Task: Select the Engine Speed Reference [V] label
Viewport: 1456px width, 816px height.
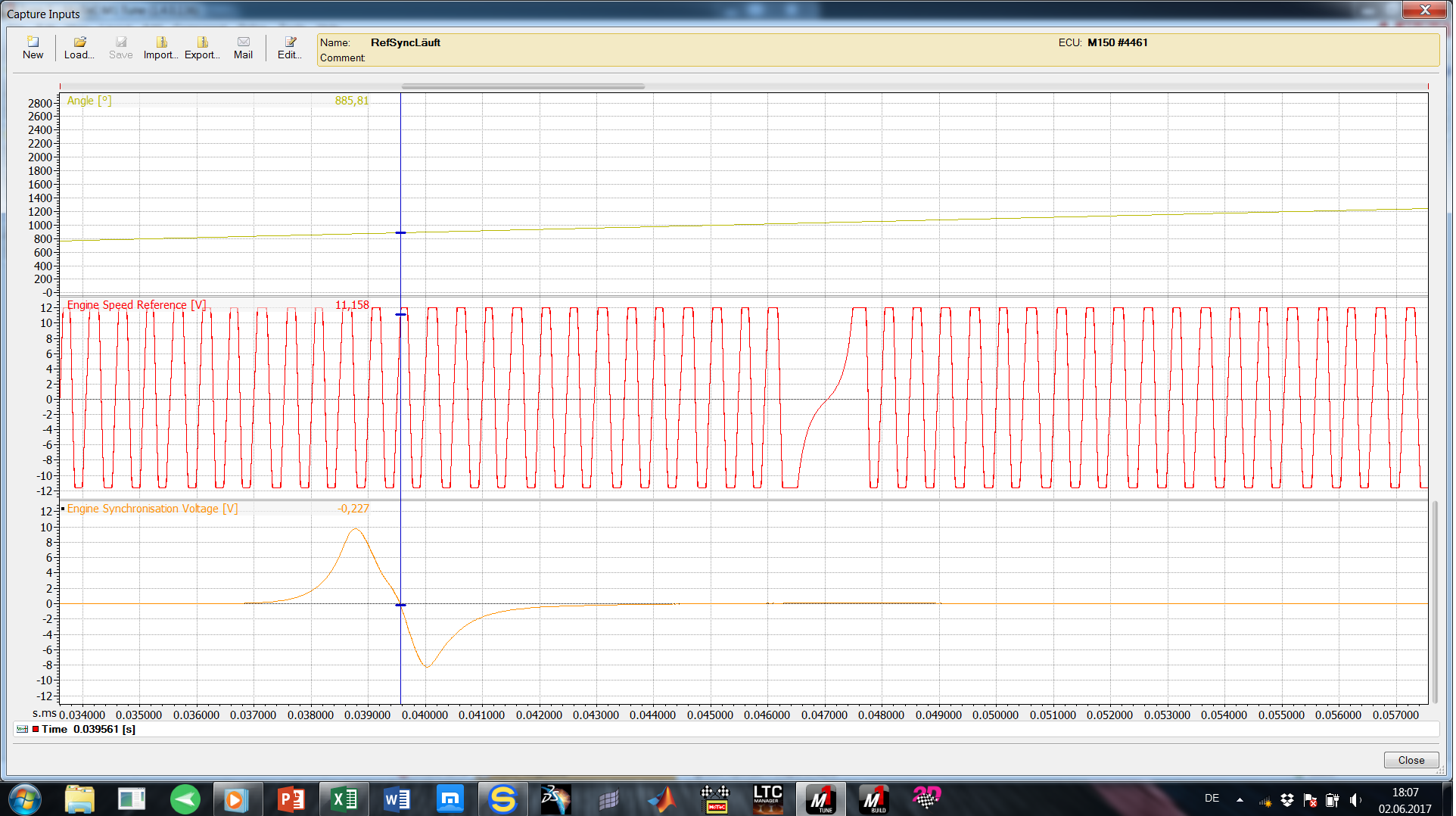Action: coord(136,305)
